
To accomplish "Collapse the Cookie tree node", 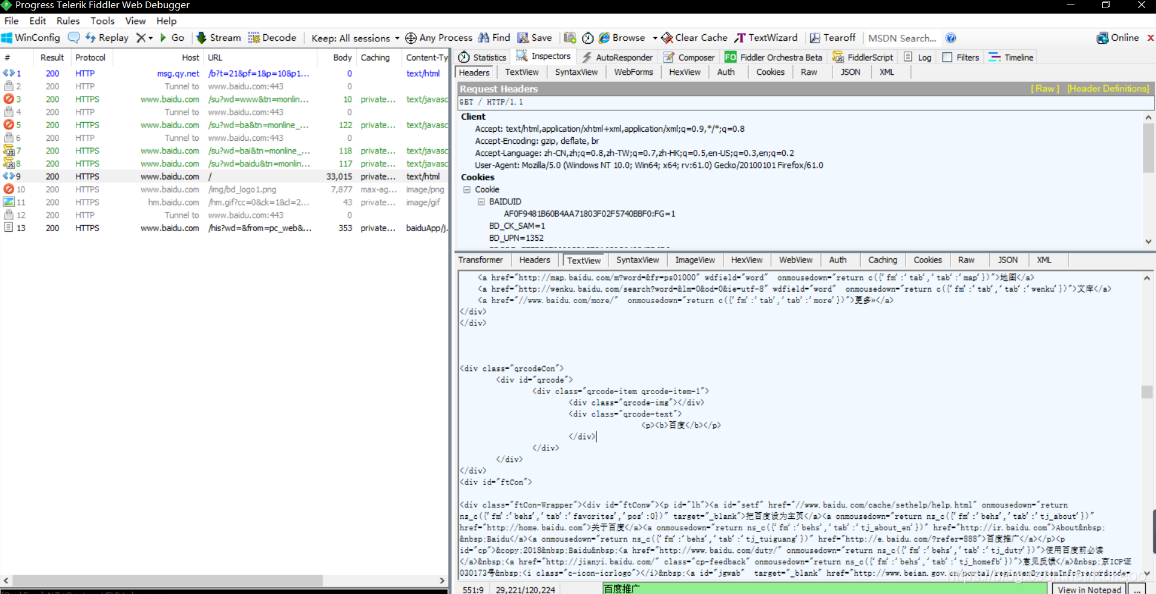I will pos(467,189).
